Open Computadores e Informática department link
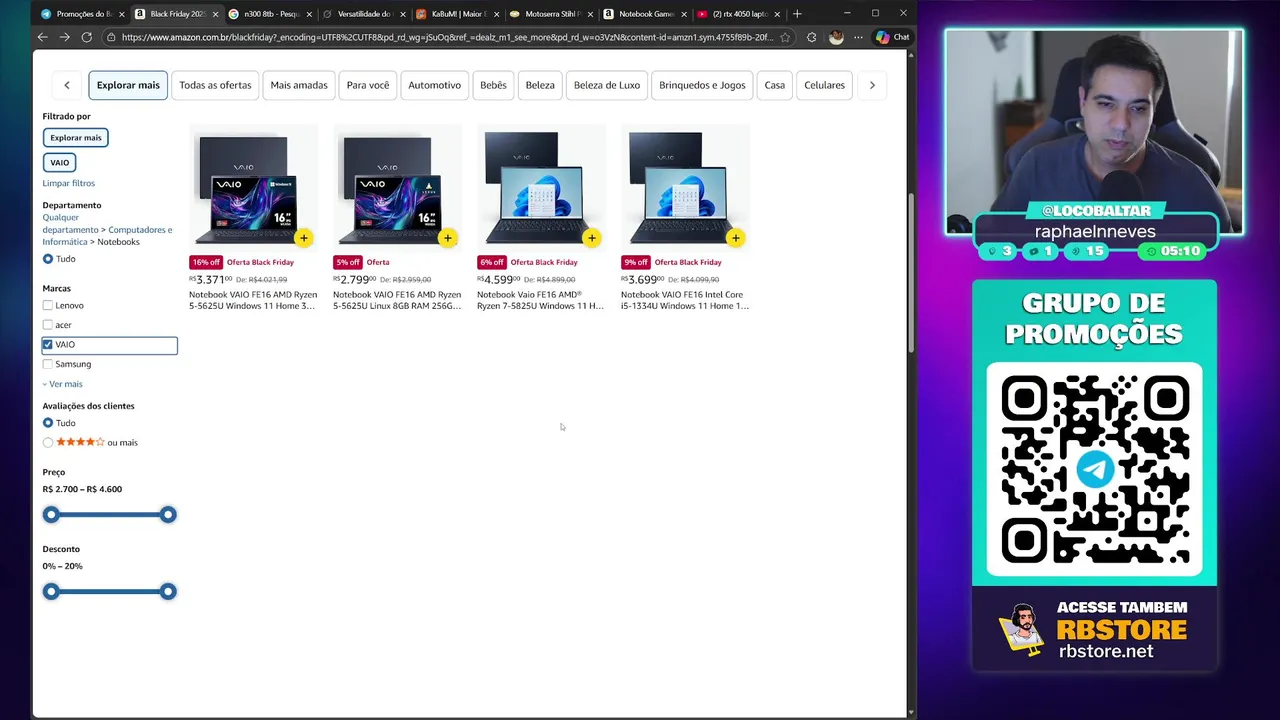1280x720 pixels. [107, 235]
